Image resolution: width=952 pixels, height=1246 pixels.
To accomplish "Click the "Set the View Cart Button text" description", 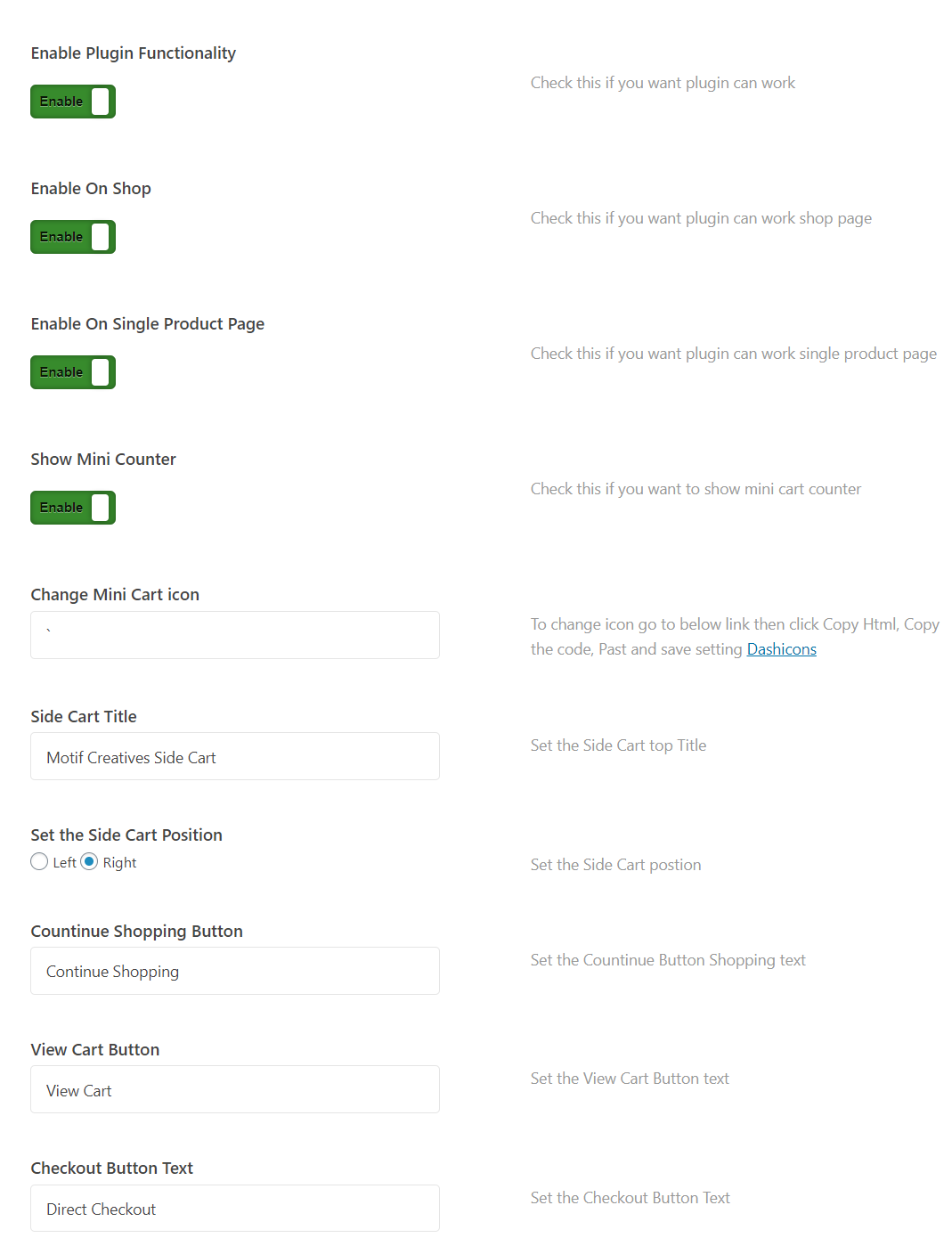I will coord(630,1079).
